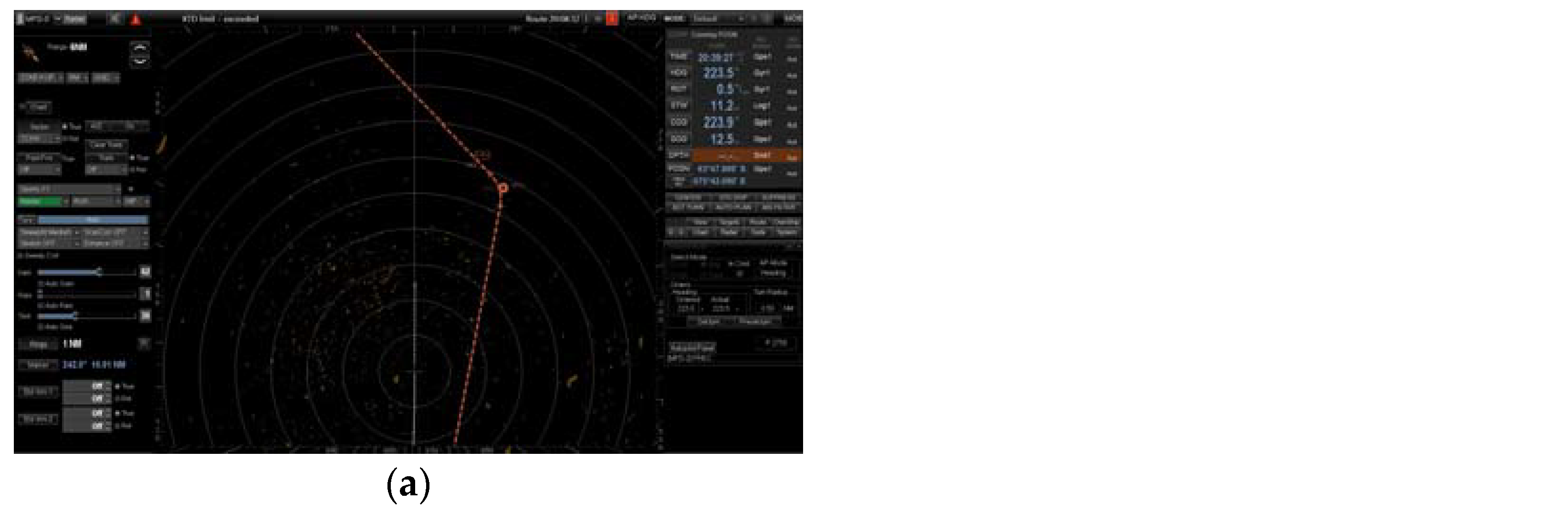
Task: Click the marker readout '242.0° 16.91 NM'
Action: click(94, 365)
